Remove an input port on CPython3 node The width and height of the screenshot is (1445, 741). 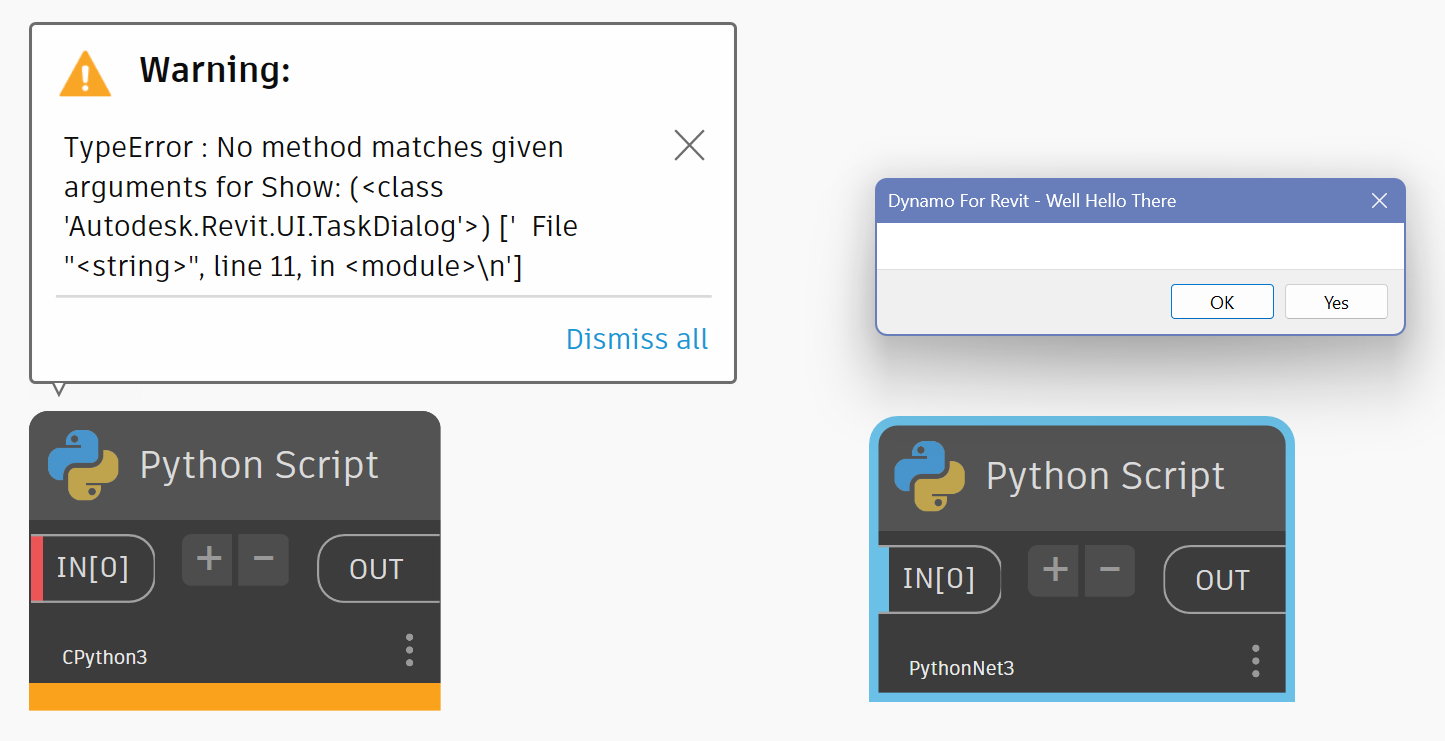click(263, 559)
